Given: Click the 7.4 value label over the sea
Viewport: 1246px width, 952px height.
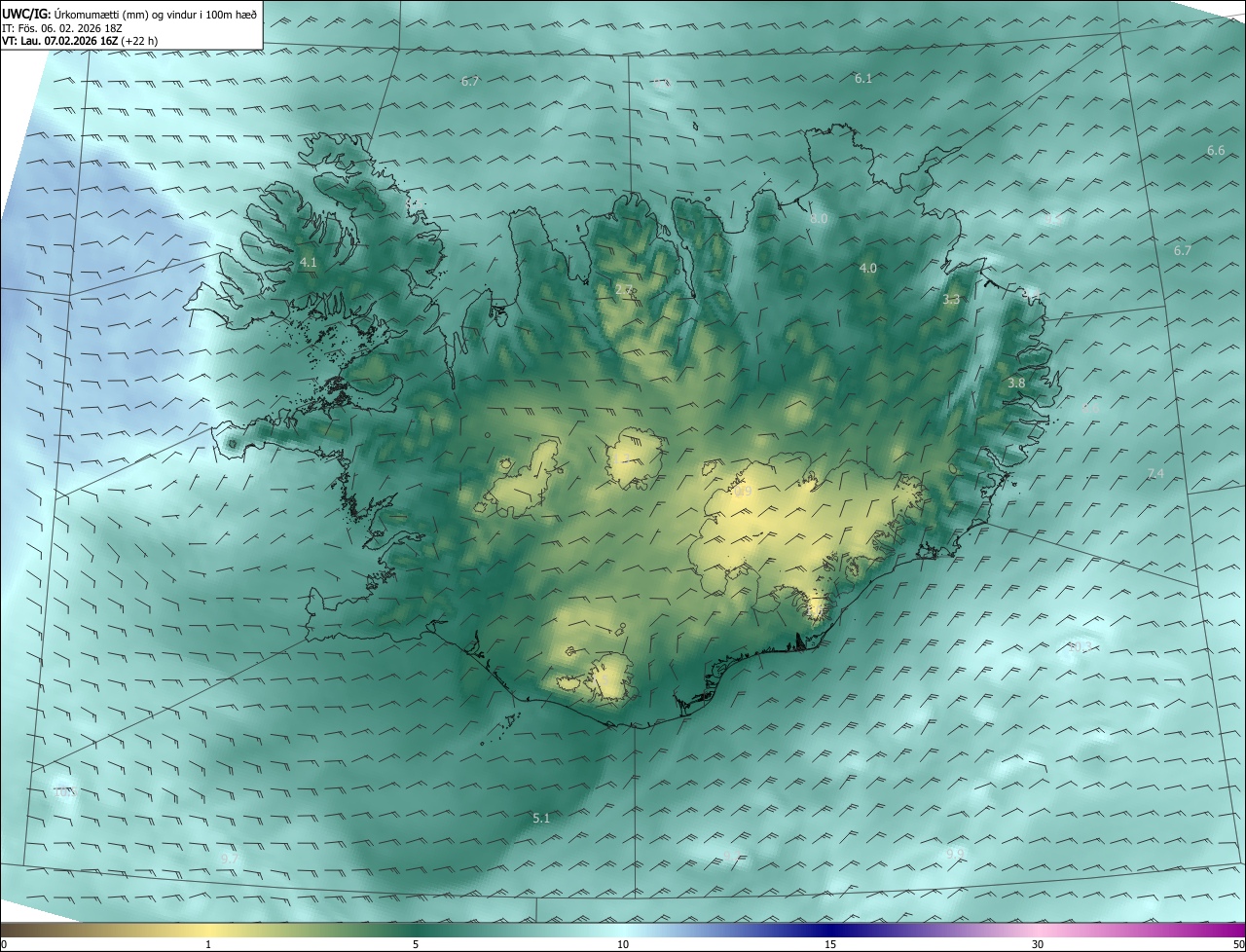Looking at the screenshot, I should pos(1155,474).
